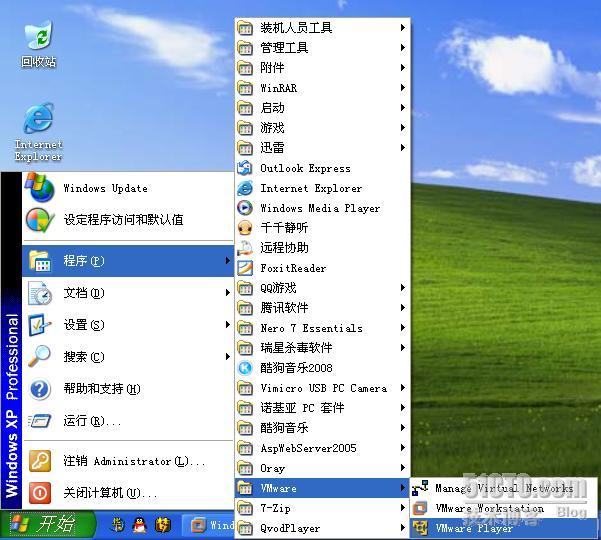
Task: Click the VMware Workstation icon
Action: click(x=420, y=508)
